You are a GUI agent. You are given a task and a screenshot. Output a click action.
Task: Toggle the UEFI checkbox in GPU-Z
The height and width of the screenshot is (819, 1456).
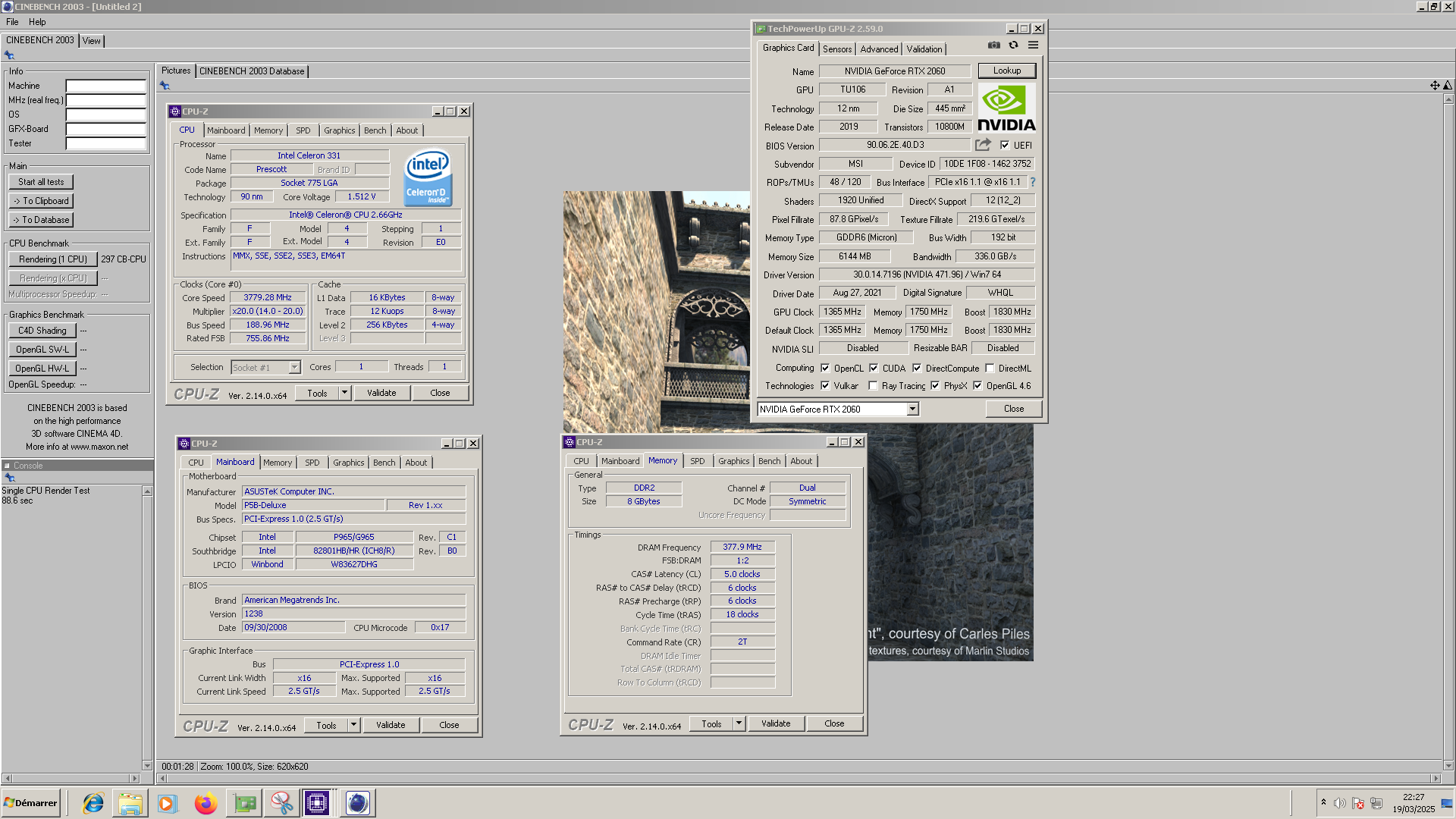pos(1005,146)
